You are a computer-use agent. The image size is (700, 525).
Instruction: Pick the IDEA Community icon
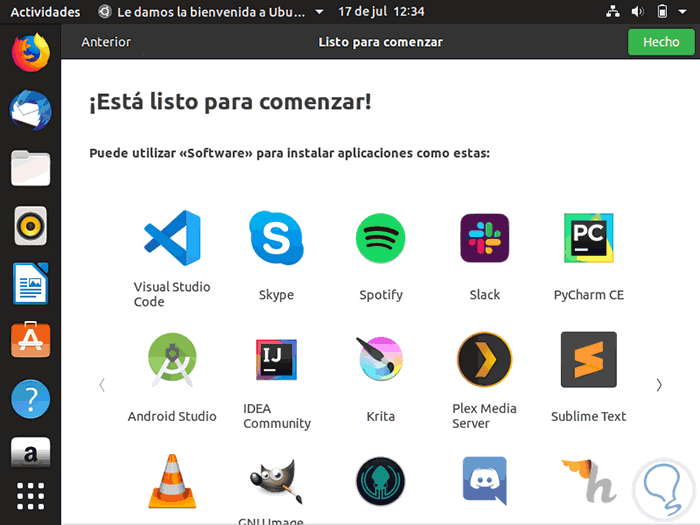coord(276,360)
